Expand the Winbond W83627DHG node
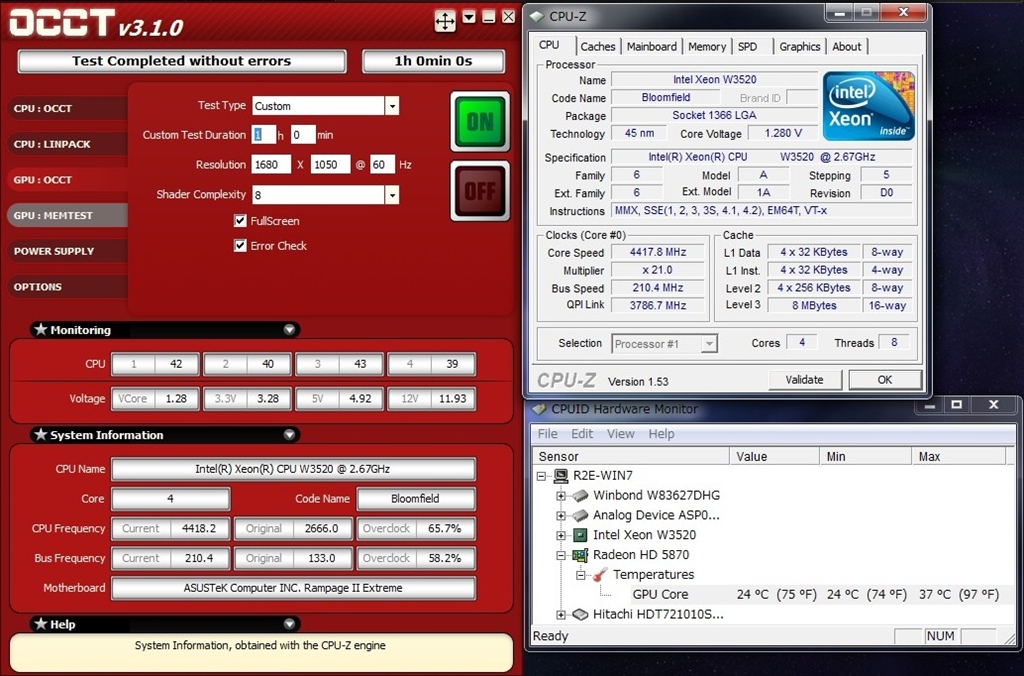1024x676 pixels. click(x=561, y=496)
